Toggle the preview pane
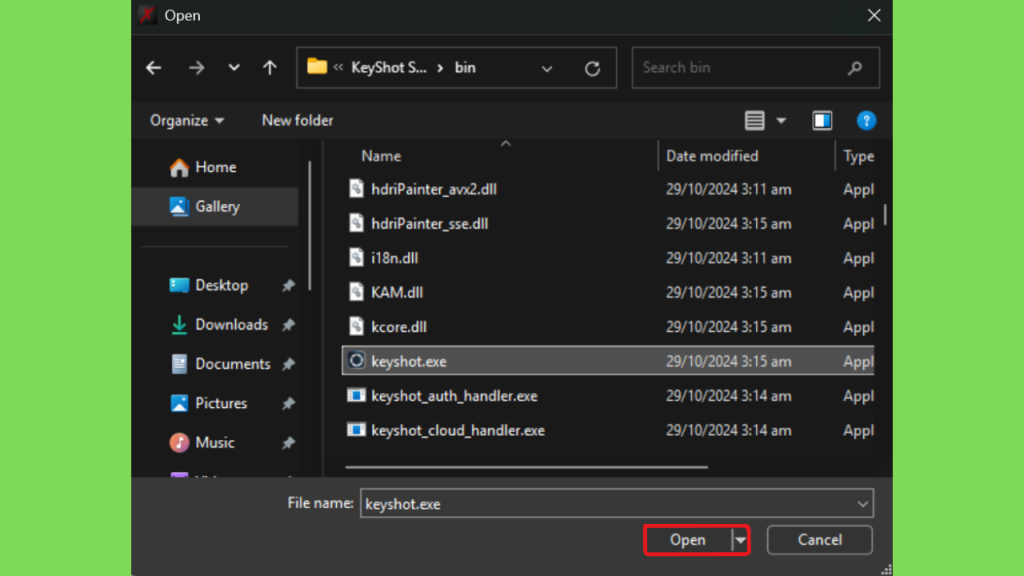Viewport: 1024px width, 576px height. click(x=822, y=121)
